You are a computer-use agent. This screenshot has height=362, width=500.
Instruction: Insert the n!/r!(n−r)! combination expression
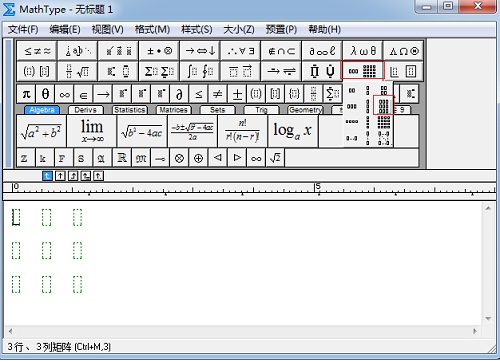click(x=243, y=131)
